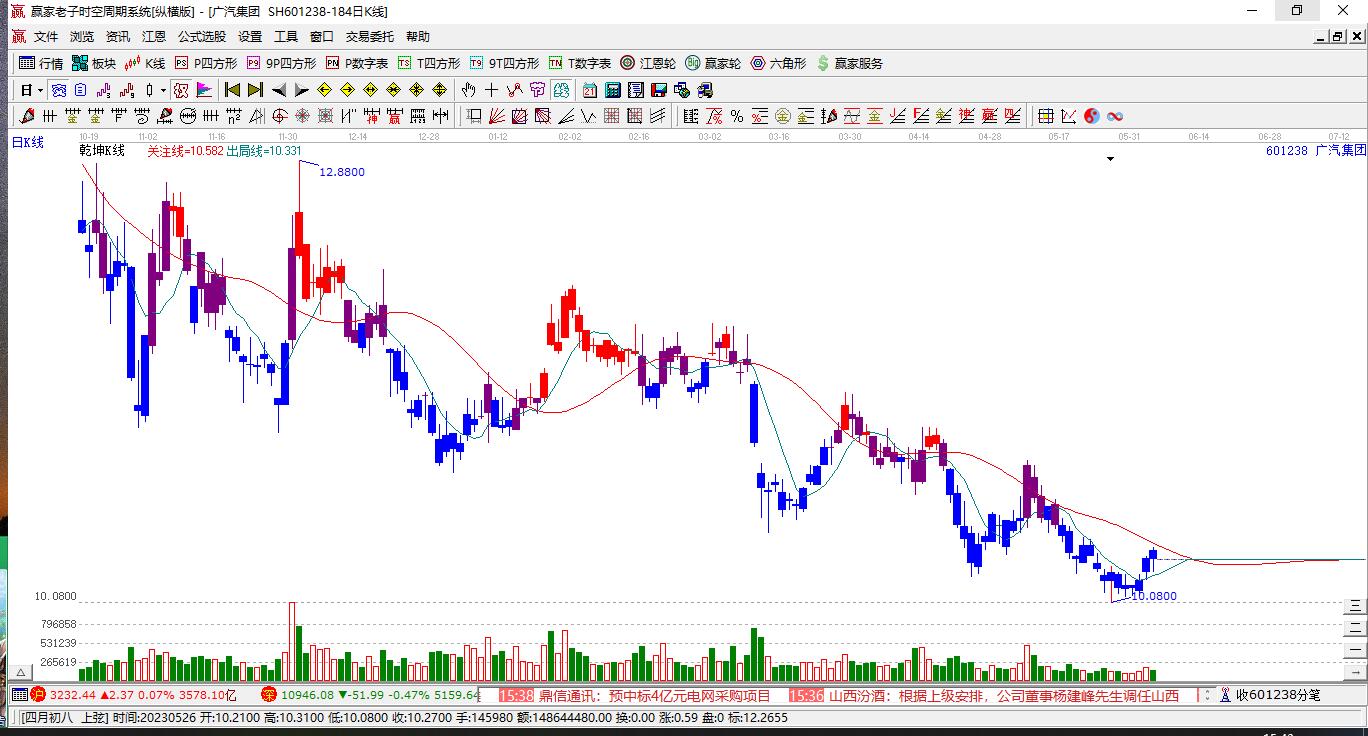Select the percent % line tool
This screenshot has width=1368, height=736.
pos(737,116)
